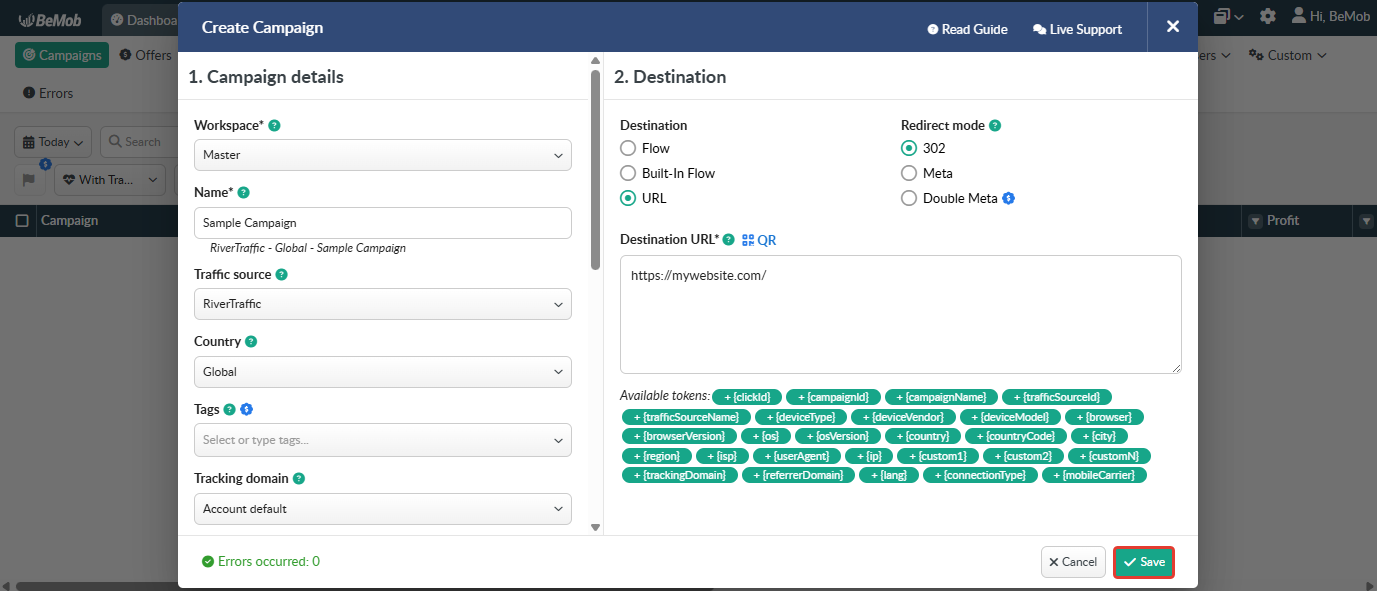
Task: Expand the Country dropdown set to Global
Action: (382, 372)
